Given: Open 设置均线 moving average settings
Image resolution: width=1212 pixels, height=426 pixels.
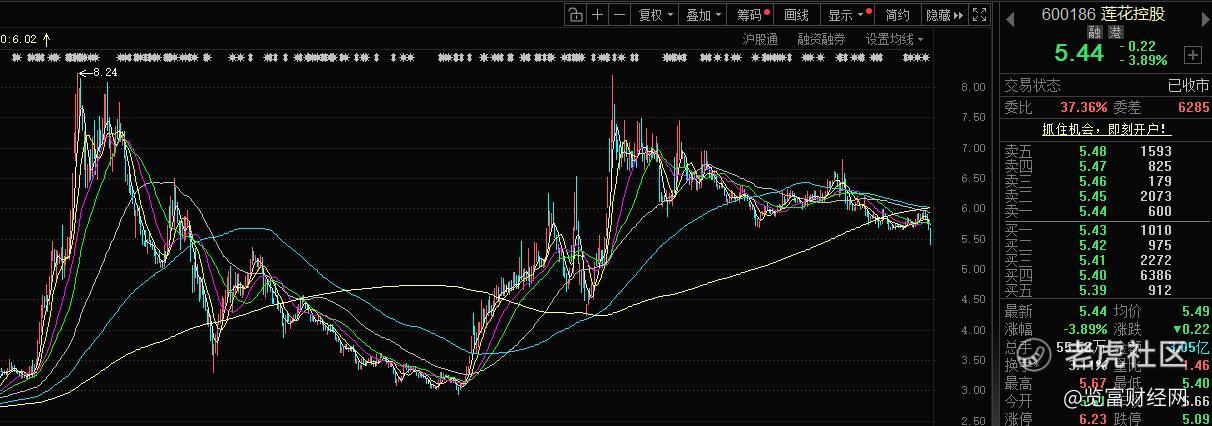Looking at the screenshot, I should point(894,39).
